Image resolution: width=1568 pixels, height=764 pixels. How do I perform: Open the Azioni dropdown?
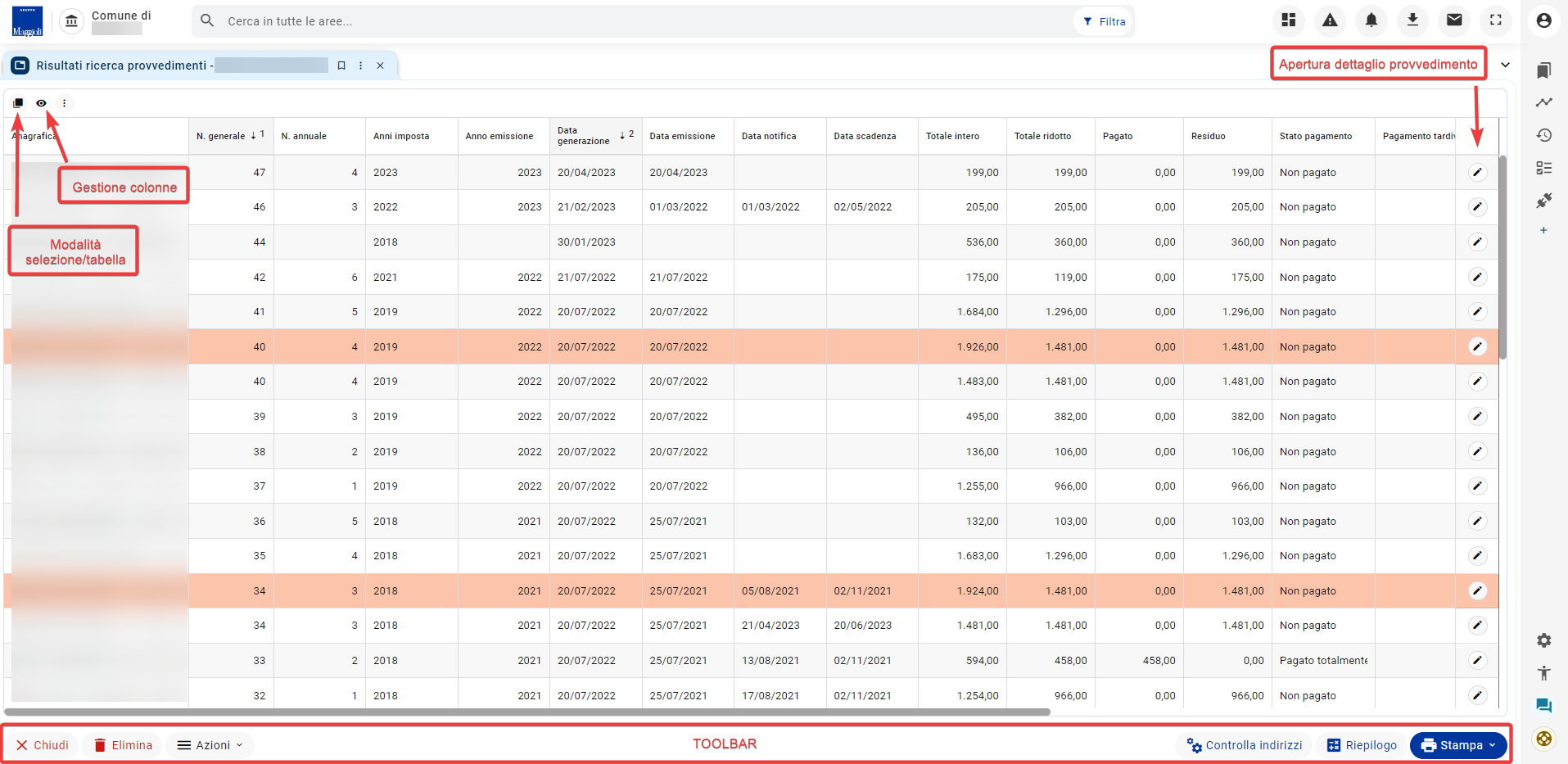[x=210, y=745]
